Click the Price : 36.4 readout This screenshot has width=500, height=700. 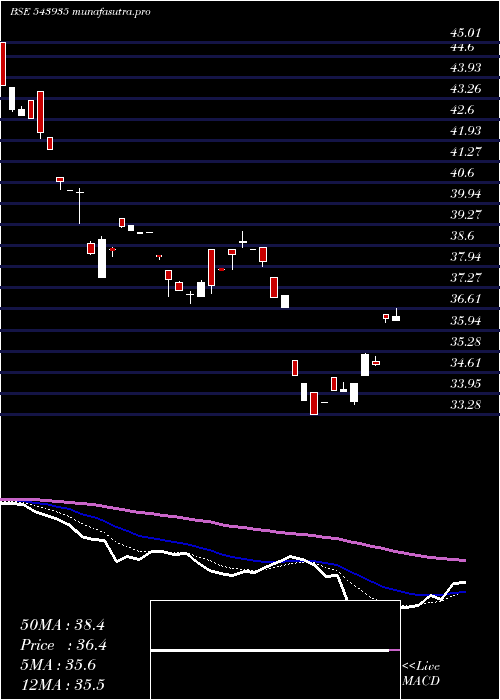pyautogui.click(x=63, y=645)
